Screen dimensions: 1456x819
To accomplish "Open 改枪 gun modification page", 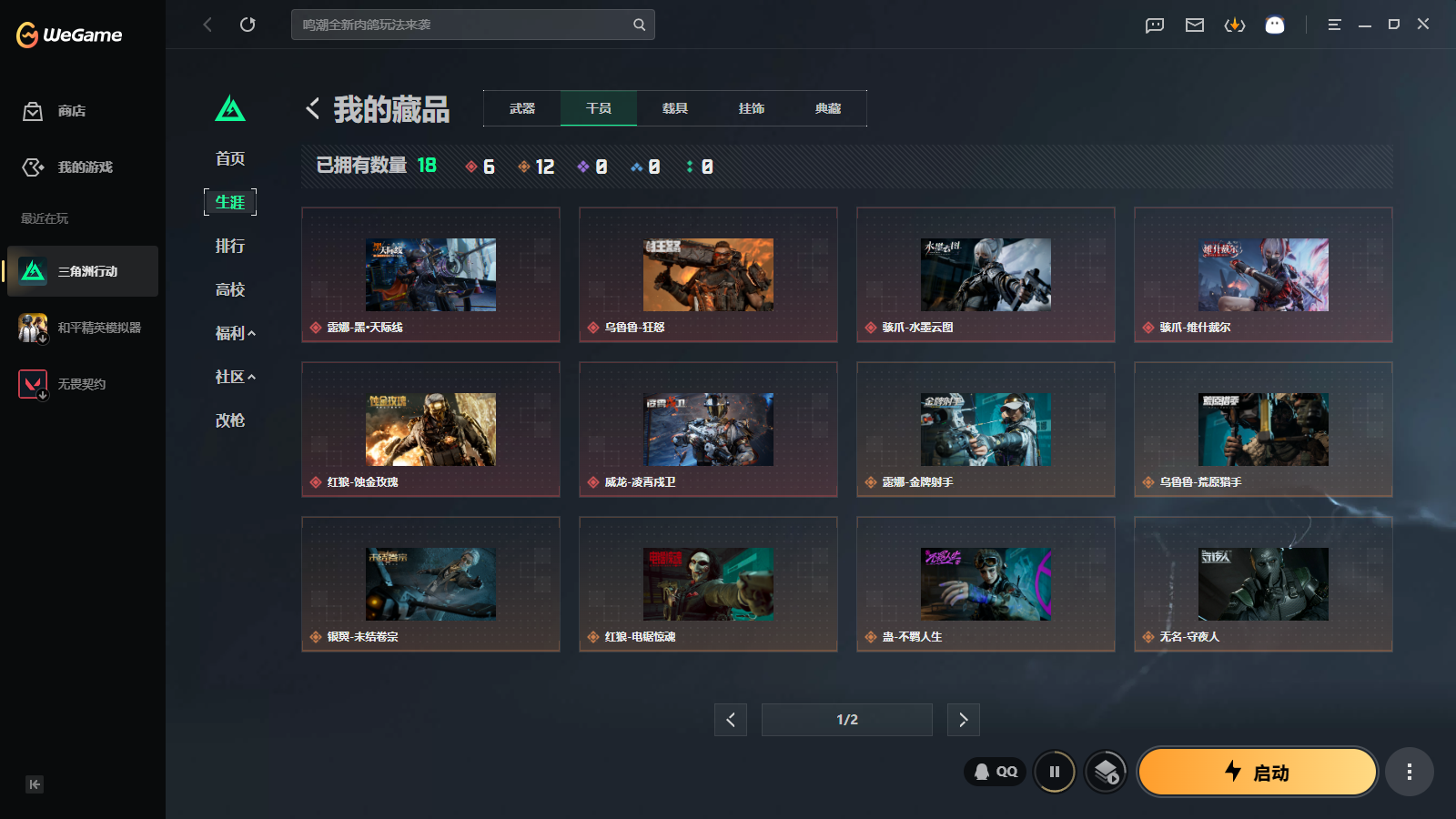I will pos(230,420).
